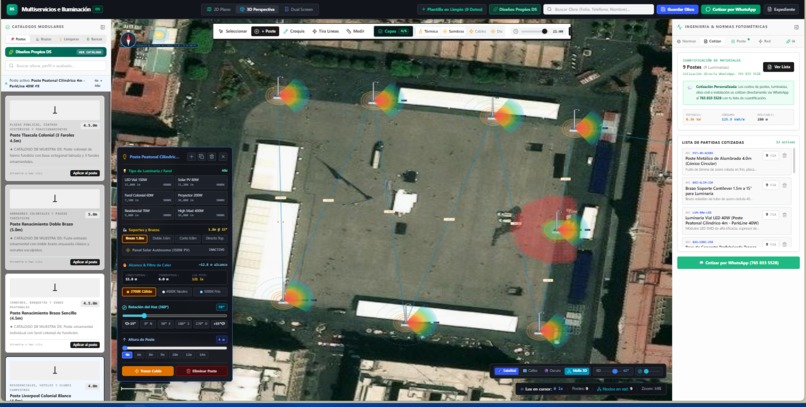Open the Brazos catalog tab
The height and width of the screenshot is (407, 806).
tap(43, 39)
